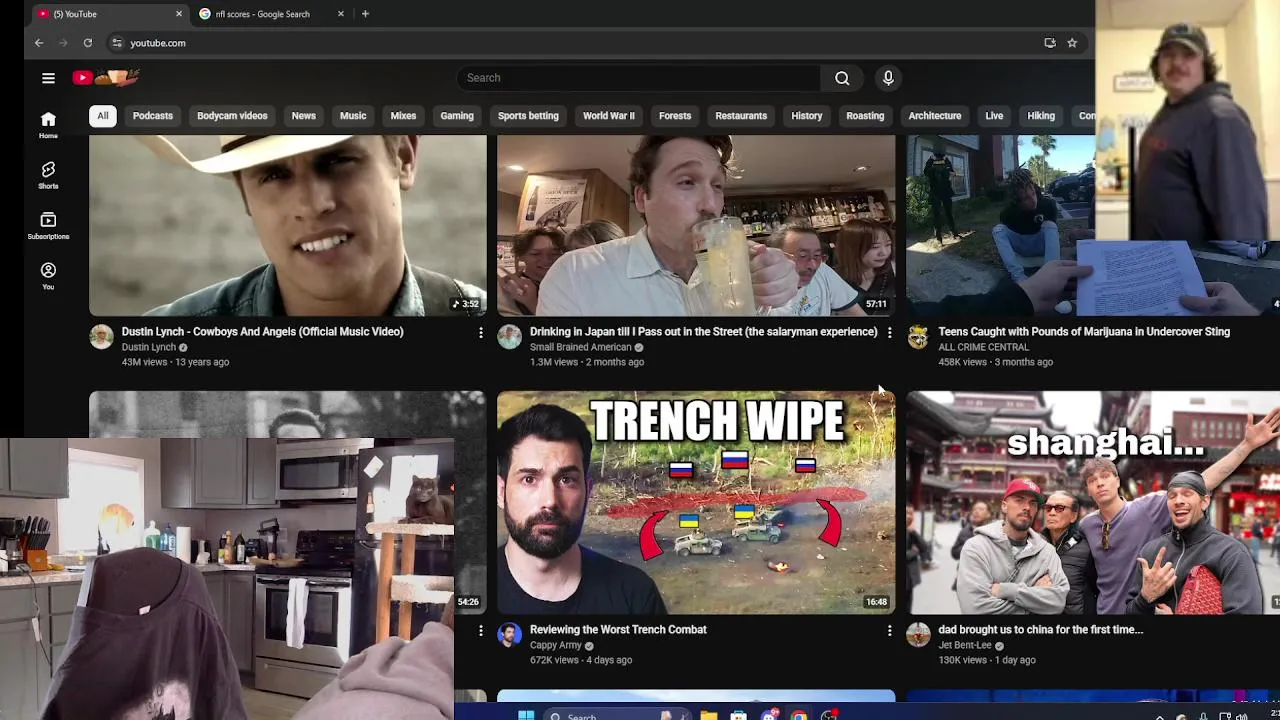Bookmark this page with star icon
This screenshot has height=720, width=1280.
(x=1072, y=43)
